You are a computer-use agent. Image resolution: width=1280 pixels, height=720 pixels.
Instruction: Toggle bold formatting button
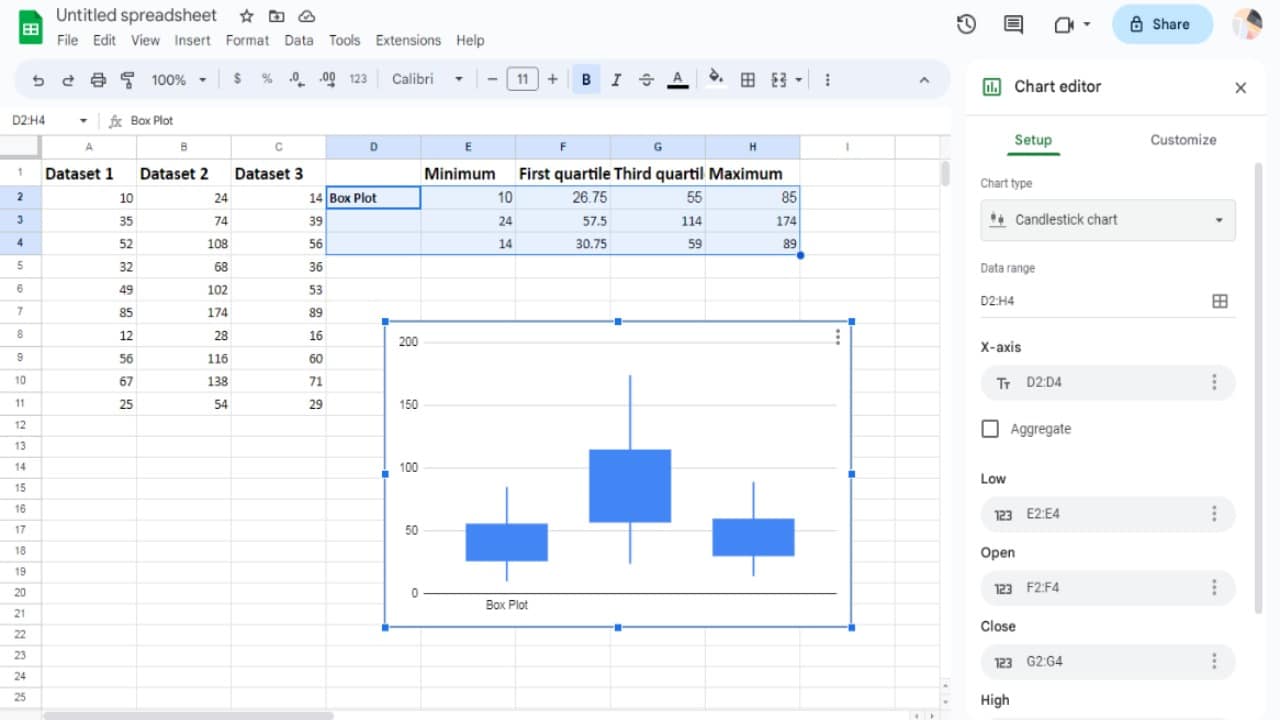(x=586, y=80)
